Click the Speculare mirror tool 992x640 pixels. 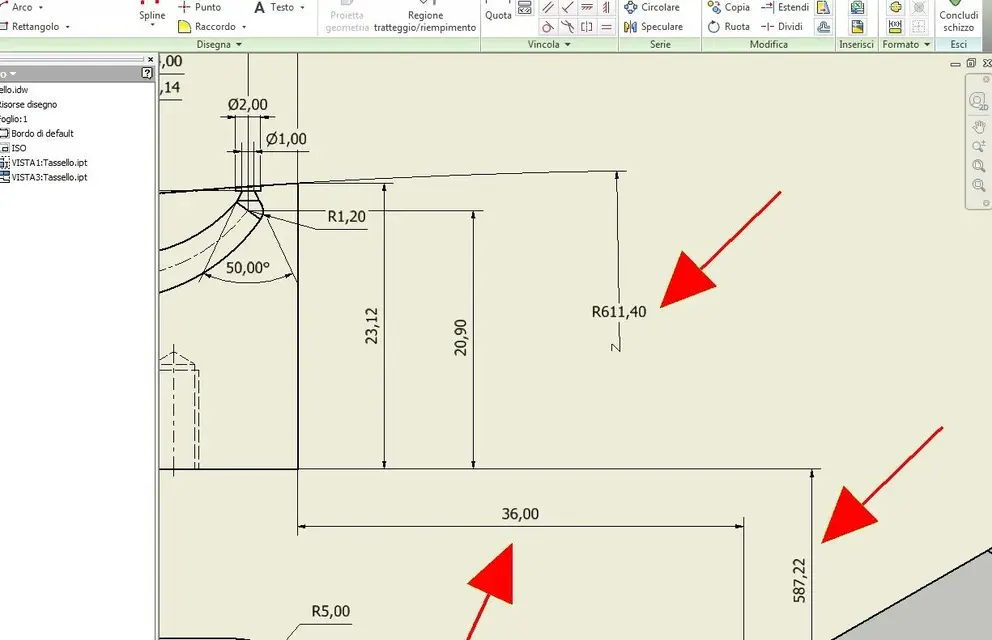tap(653, 27)
